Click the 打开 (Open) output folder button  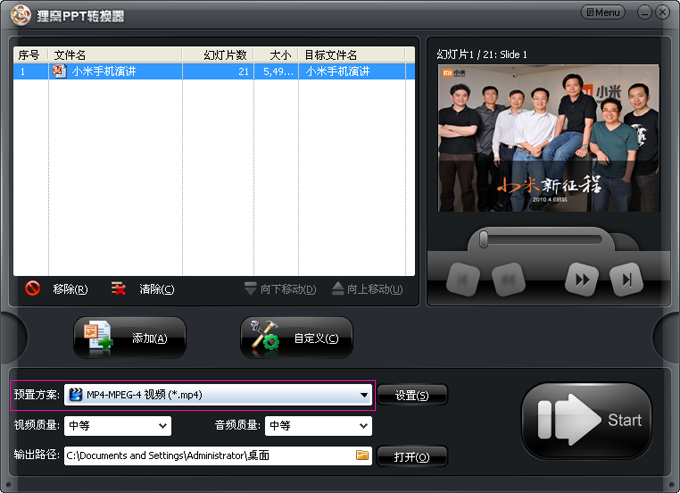411,457
